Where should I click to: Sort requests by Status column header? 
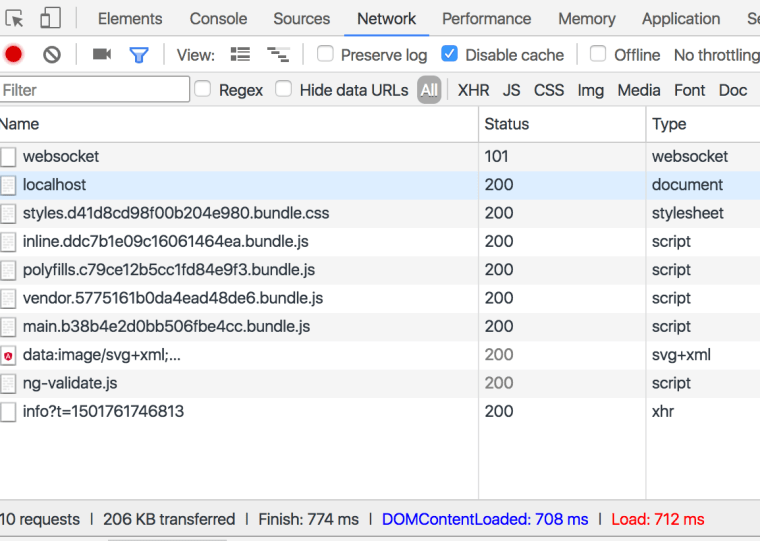click(507, 124)
